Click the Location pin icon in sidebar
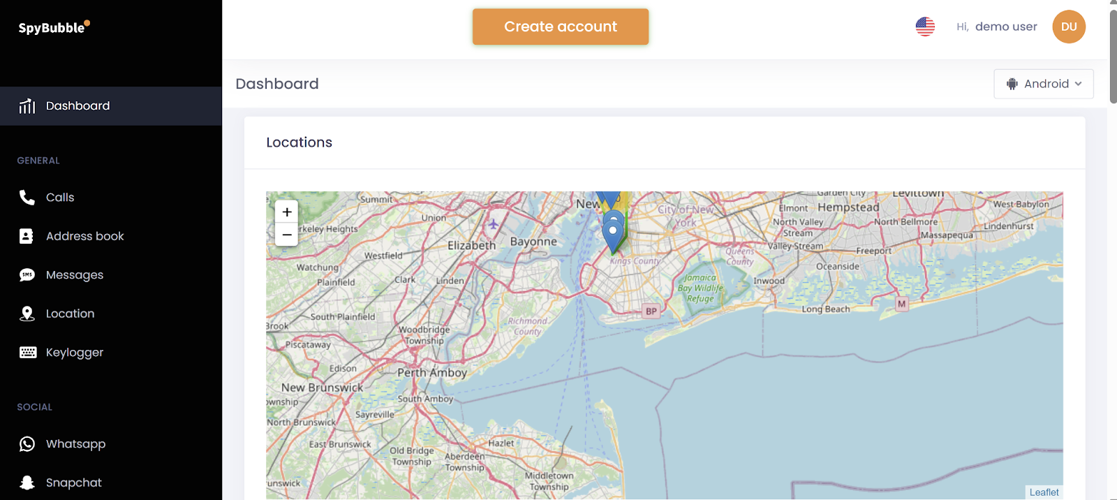1117x500 pixels. (27, 314)
